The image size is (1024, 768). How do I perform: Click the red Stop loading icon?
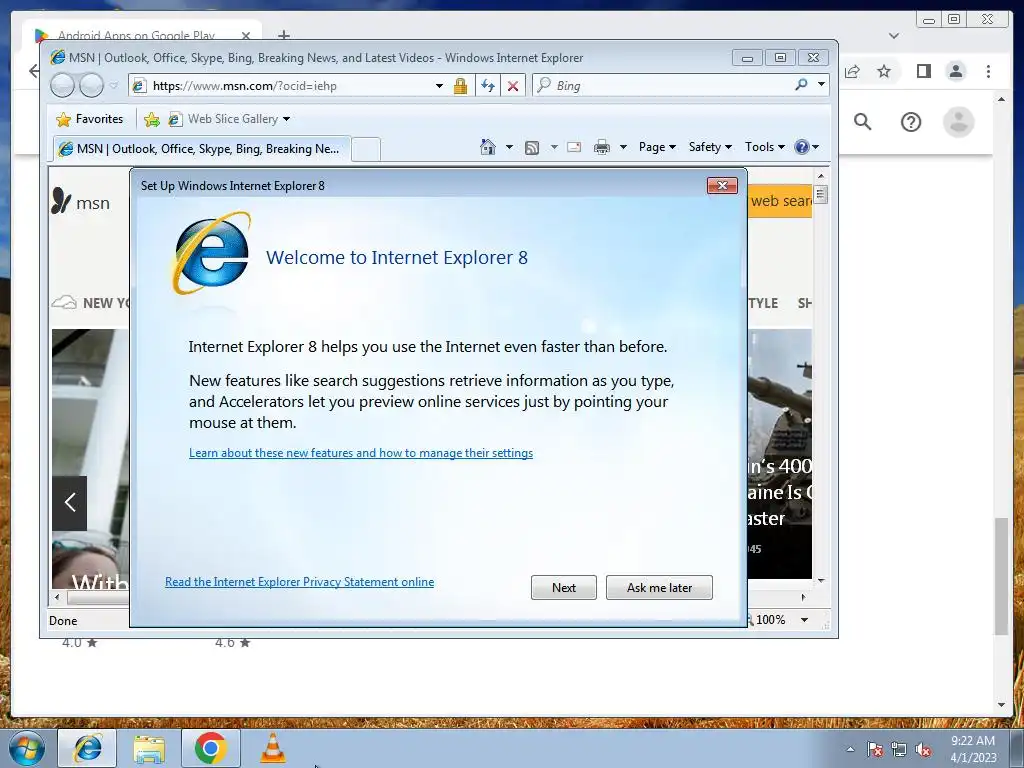(x=513, y=86)
